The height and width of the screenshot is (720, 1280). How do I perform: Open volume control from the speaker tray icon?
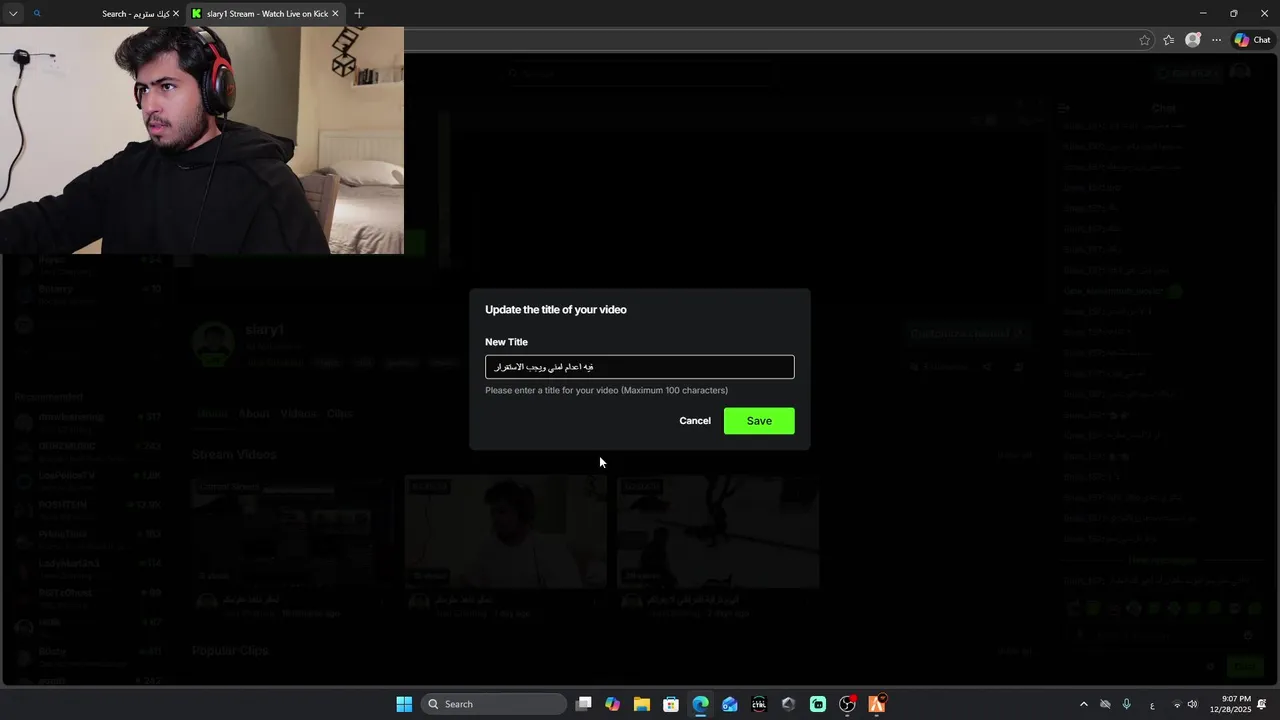[1192, 704]
